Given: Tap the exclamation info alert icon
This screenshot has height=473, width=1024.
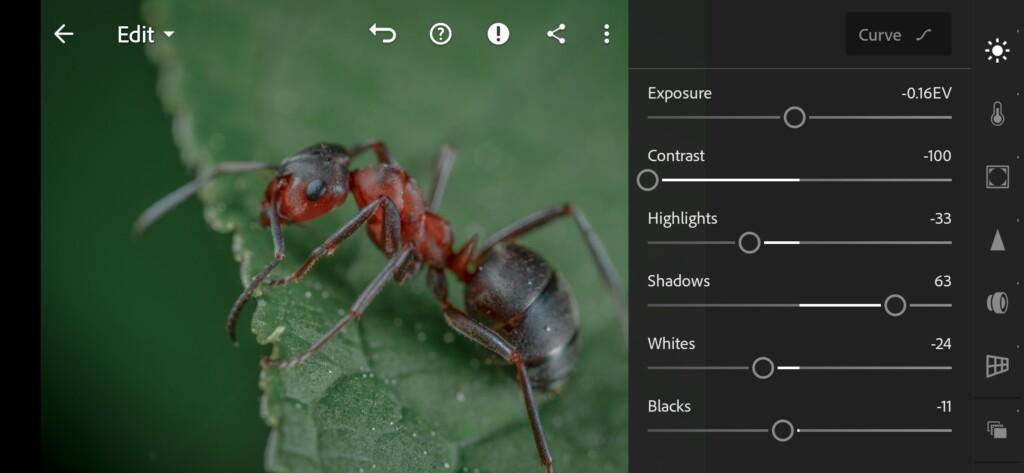Looking at the screenshot, I should click(498, 34).
